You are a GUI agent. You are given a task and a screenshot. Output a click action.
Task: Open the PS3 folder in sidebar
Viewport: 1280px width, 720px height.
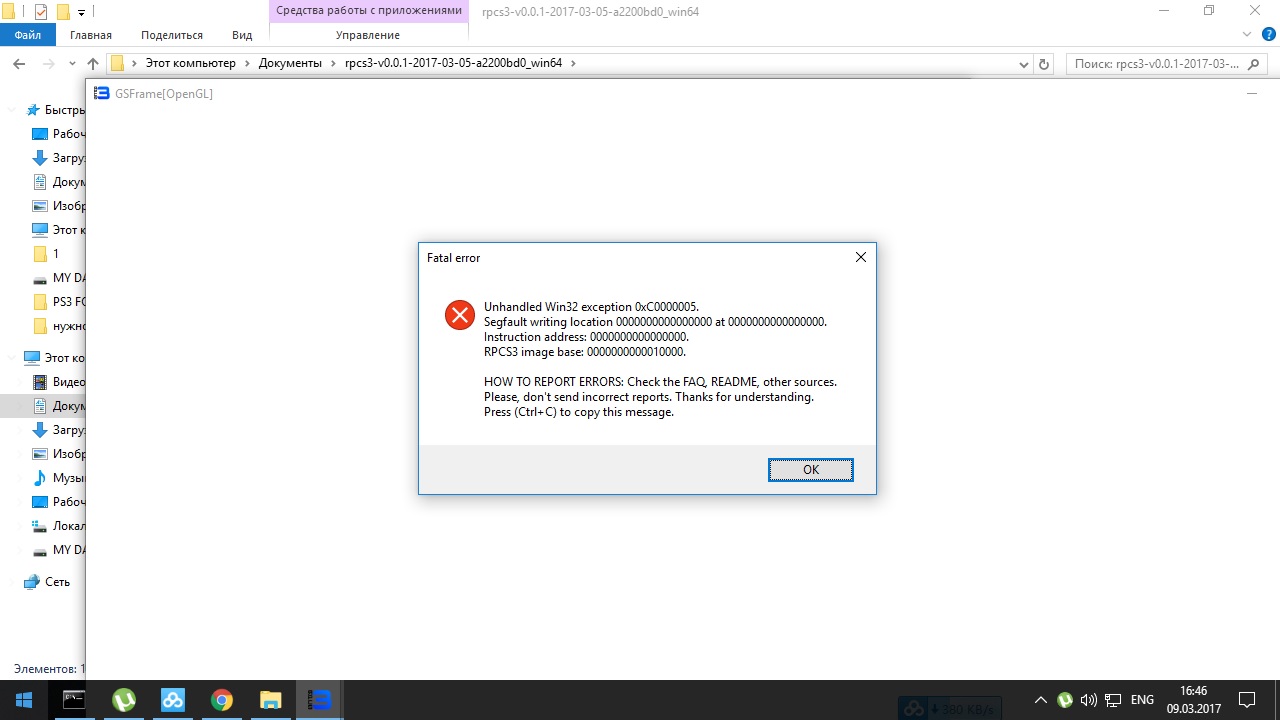(59, 302)
